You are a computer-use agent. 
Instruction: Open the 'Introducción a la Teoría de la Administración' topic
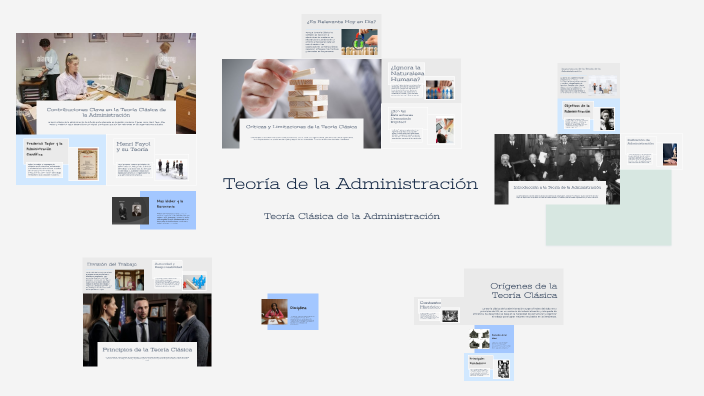(557, 169)
